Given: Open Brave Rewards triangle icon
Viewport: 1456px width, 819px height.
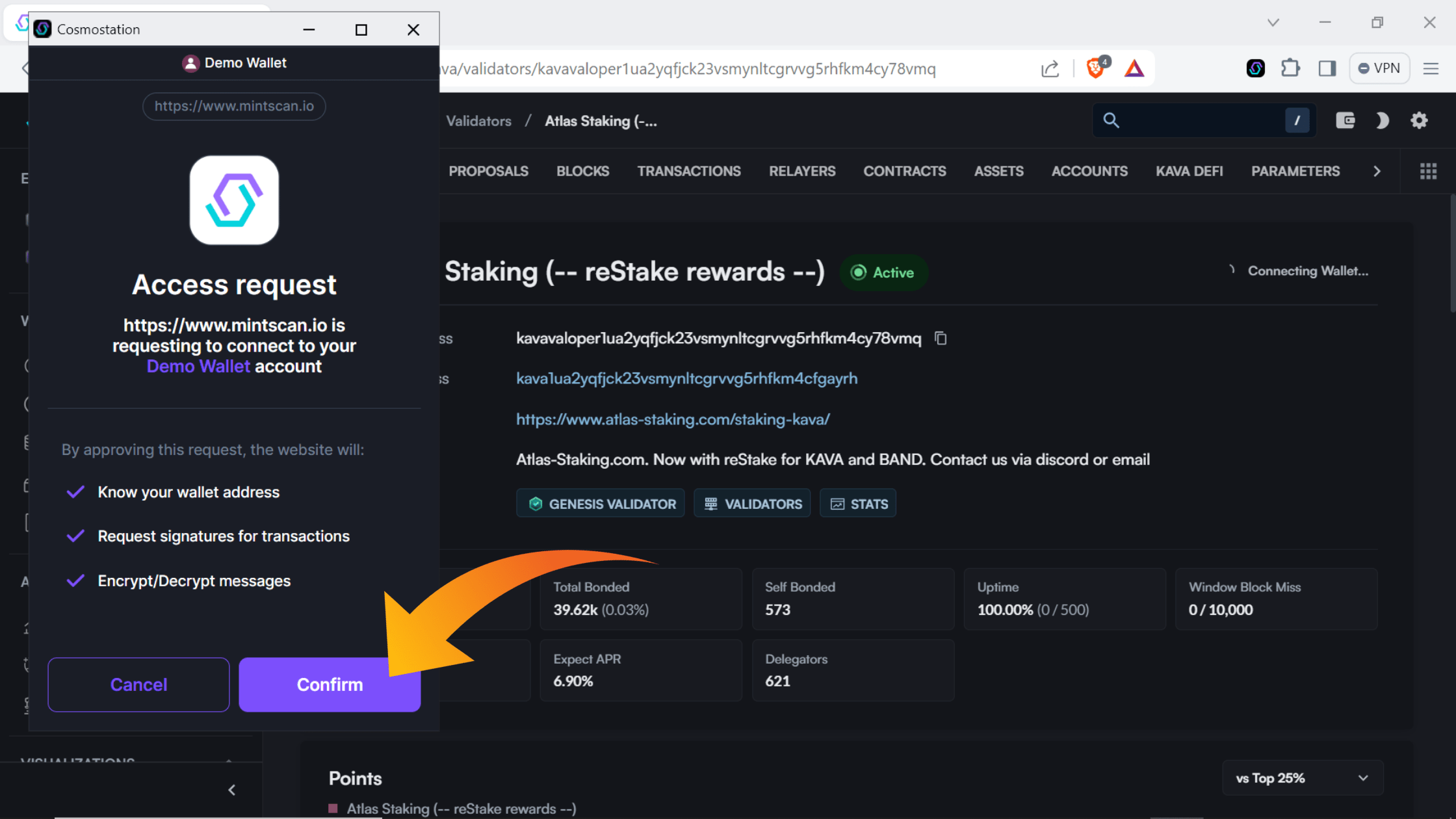Looking at the screenshot, I should click(x=1134, y=68).
